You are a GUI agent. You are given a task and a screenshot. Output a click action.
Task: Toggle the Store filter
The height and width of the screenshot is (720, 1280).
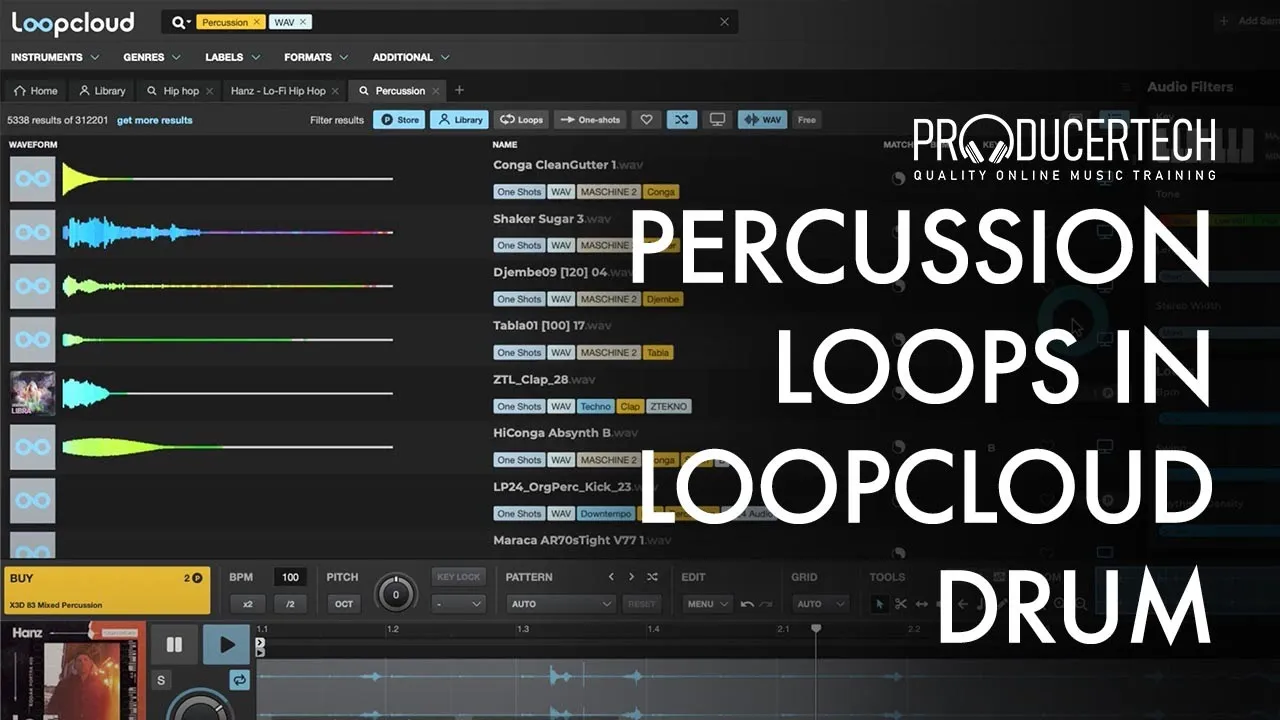click(x=399, y=120)
